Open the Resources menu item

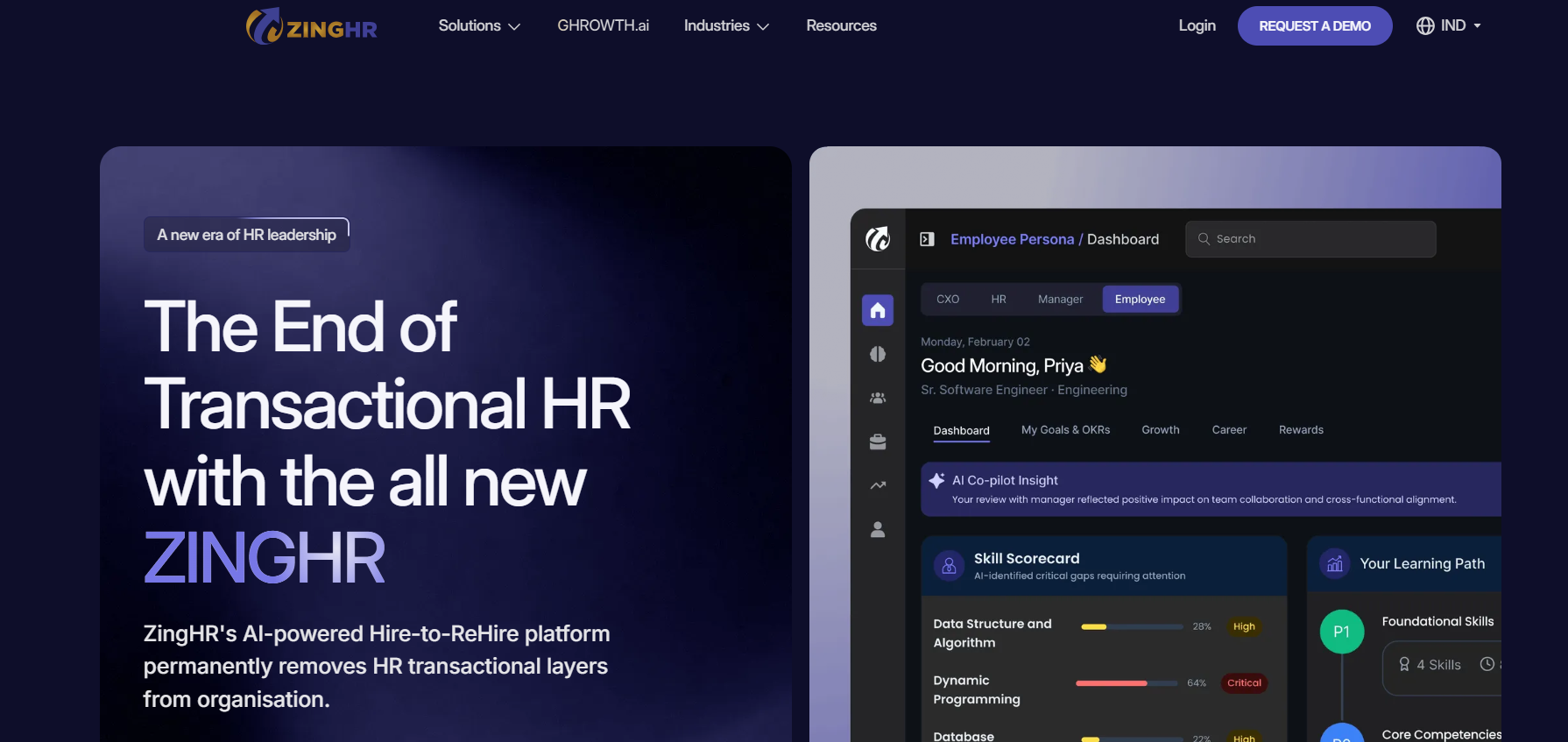[841, 26]
